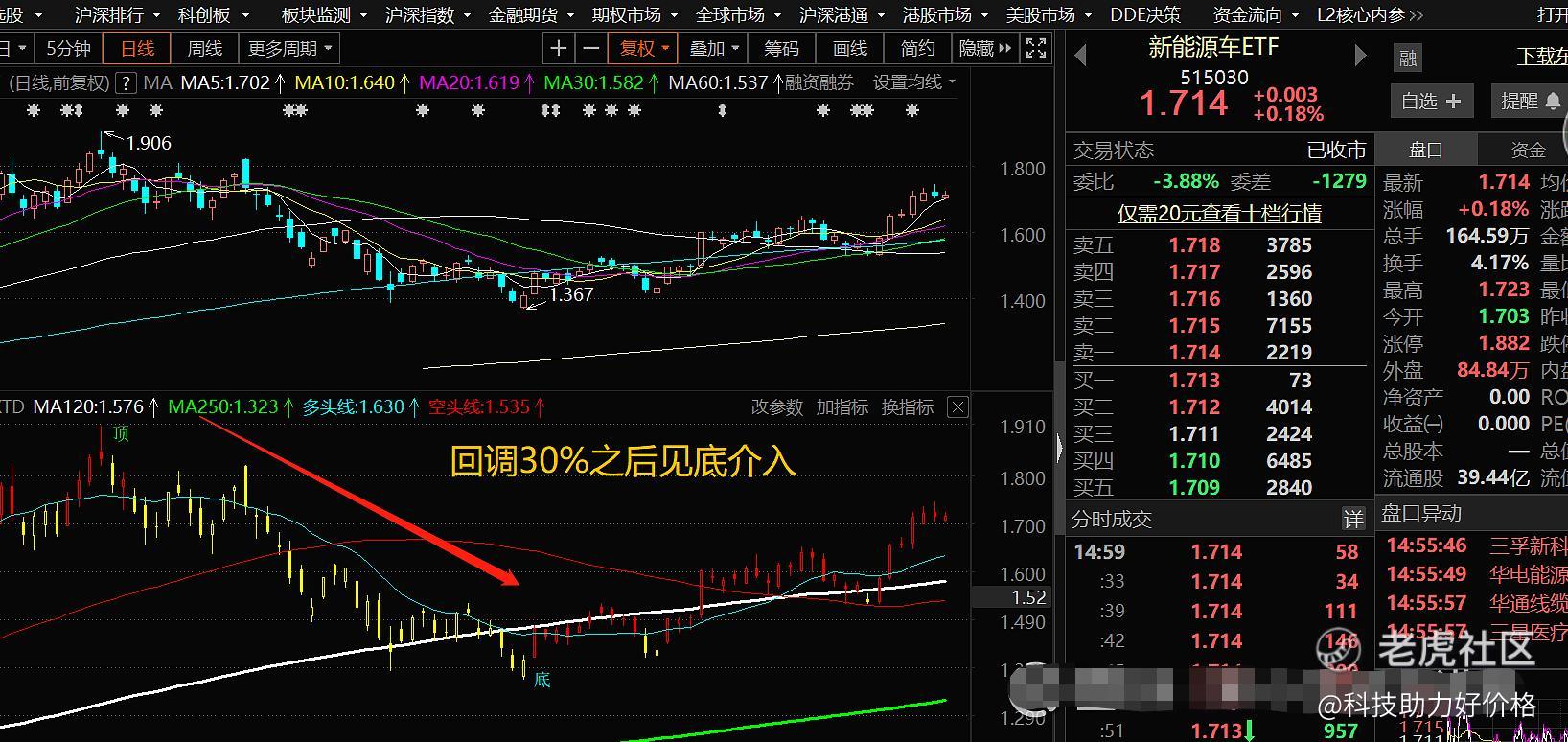Add stock via 自选 + button
The height and width of the screenshot is (742, 1568).
pos(1431,101)
